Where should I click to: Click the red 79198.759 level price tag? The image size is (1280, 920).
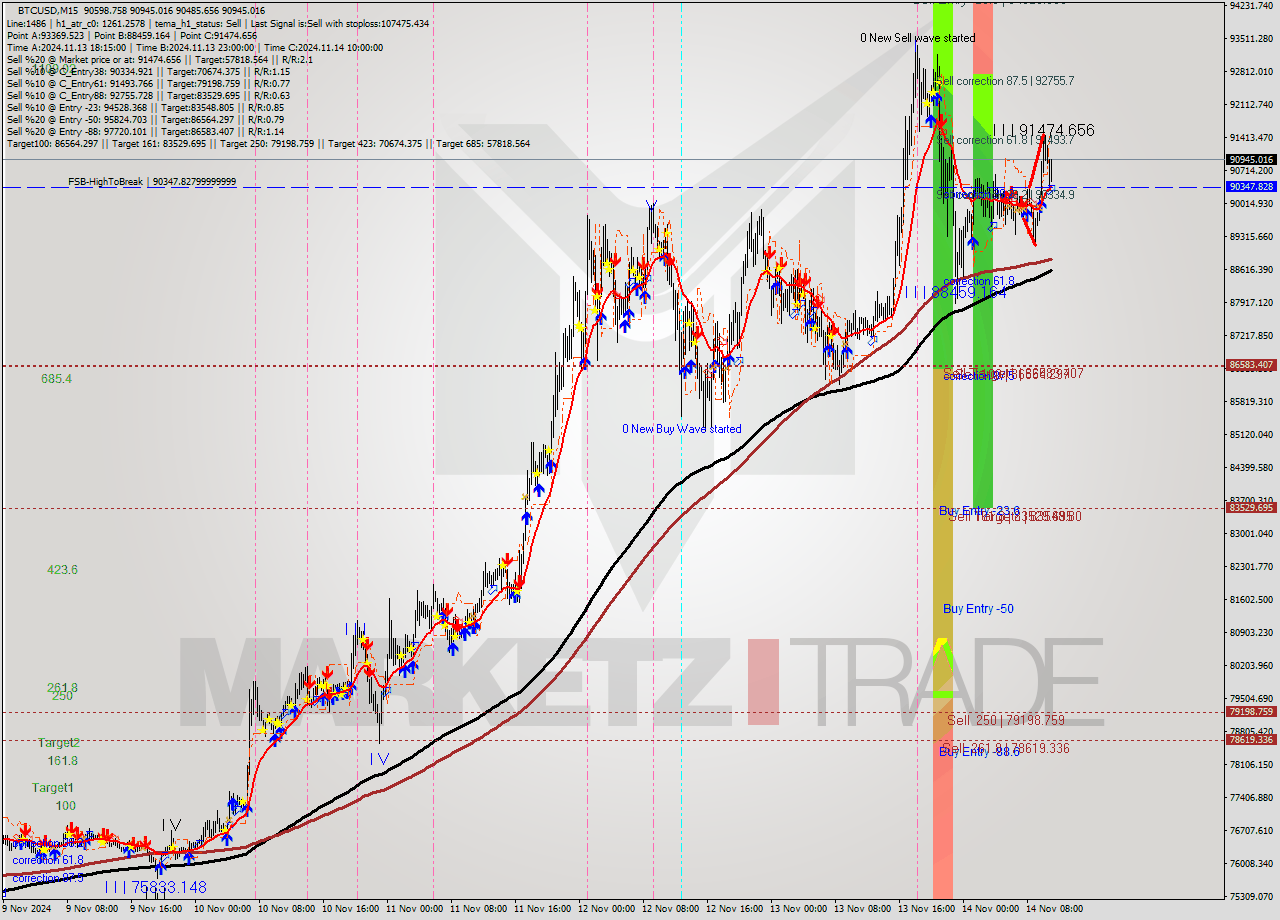point(1251,712)
